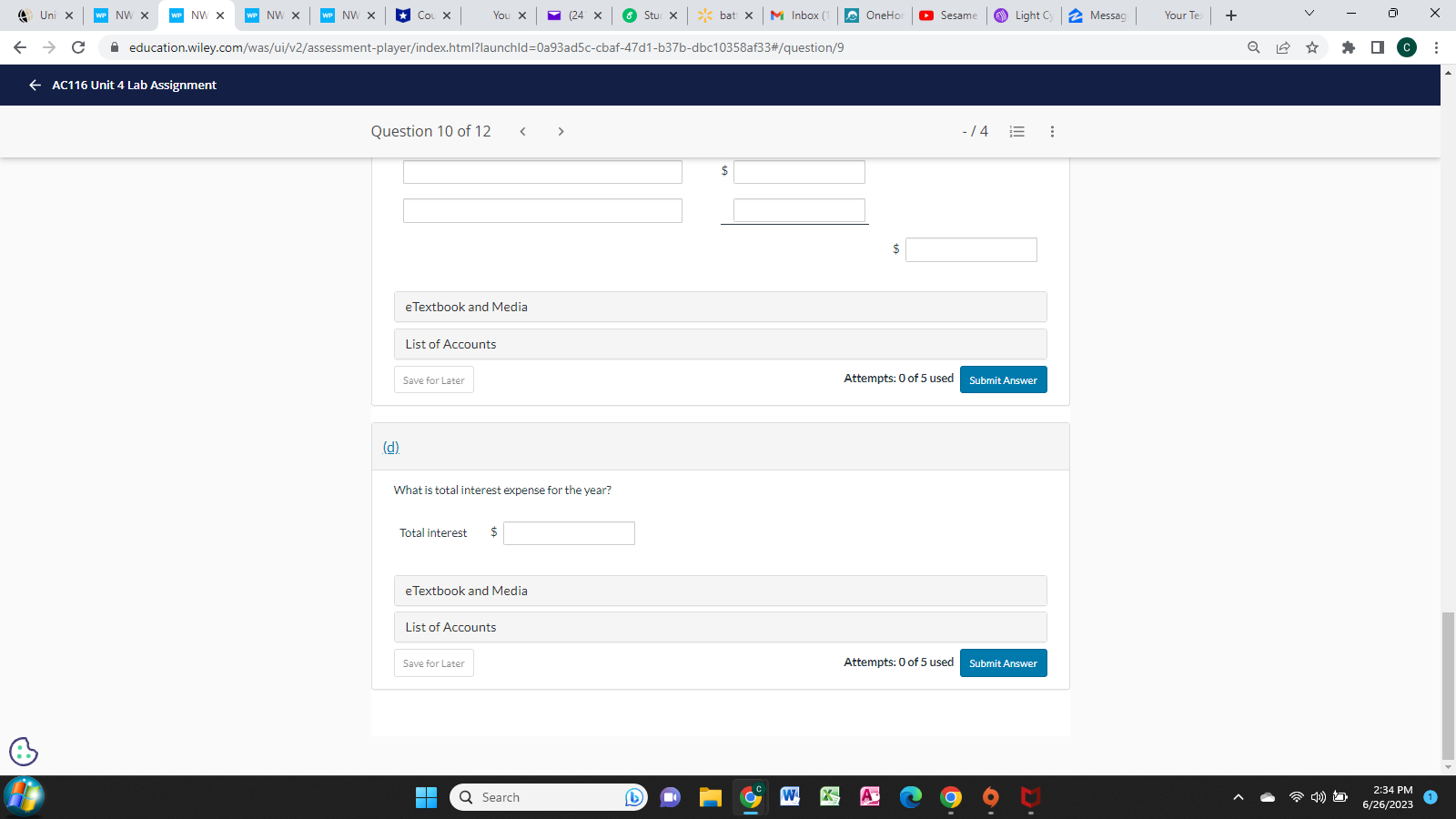Open the Chrome extensions puzzle icon

[x=1349, y=47]
